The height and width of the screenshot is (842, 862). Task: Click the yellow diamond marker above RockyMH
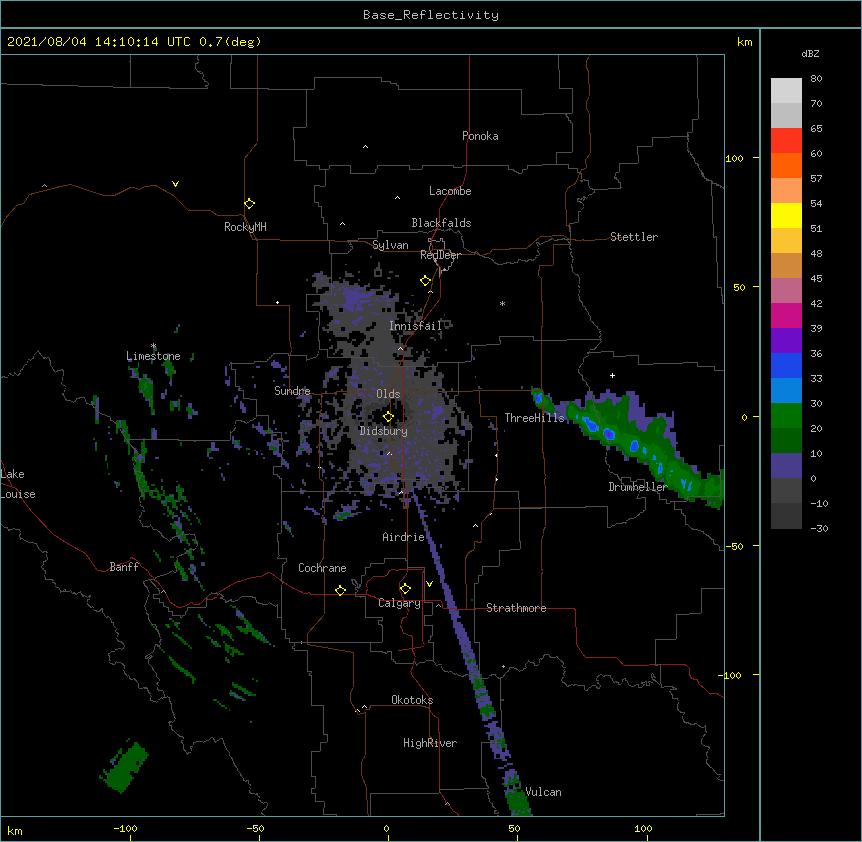[250, 204]
